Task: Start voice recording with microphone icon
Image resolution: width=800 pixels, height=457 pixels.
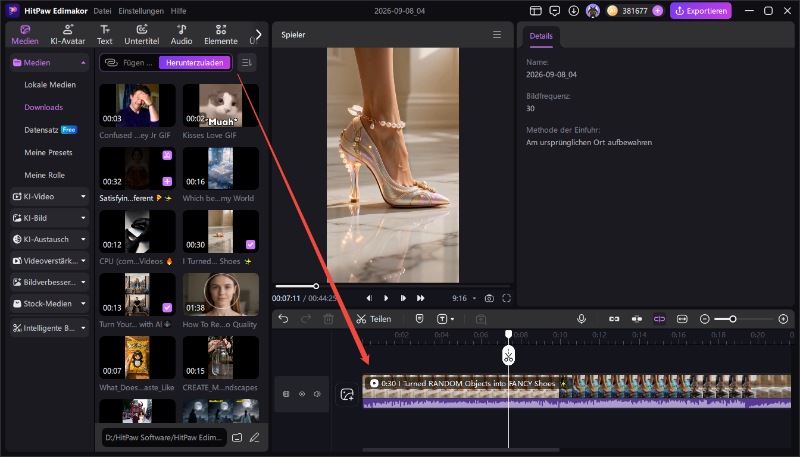Action: click(581, 319)
